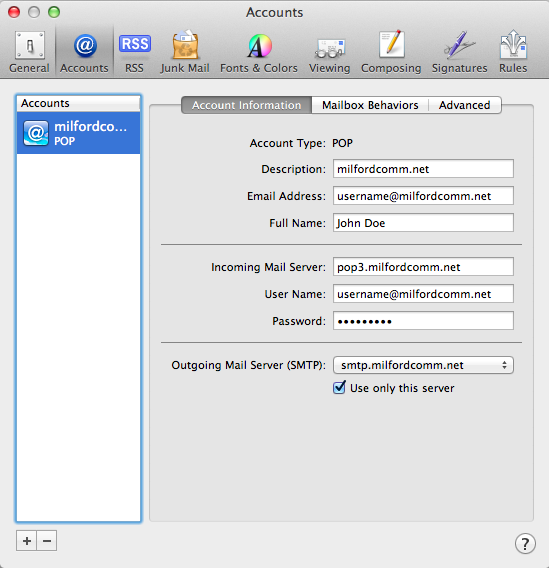This screenshot has height=568, width=549.
Task: Click the add account plus button
Action: (x=26, y=541)
